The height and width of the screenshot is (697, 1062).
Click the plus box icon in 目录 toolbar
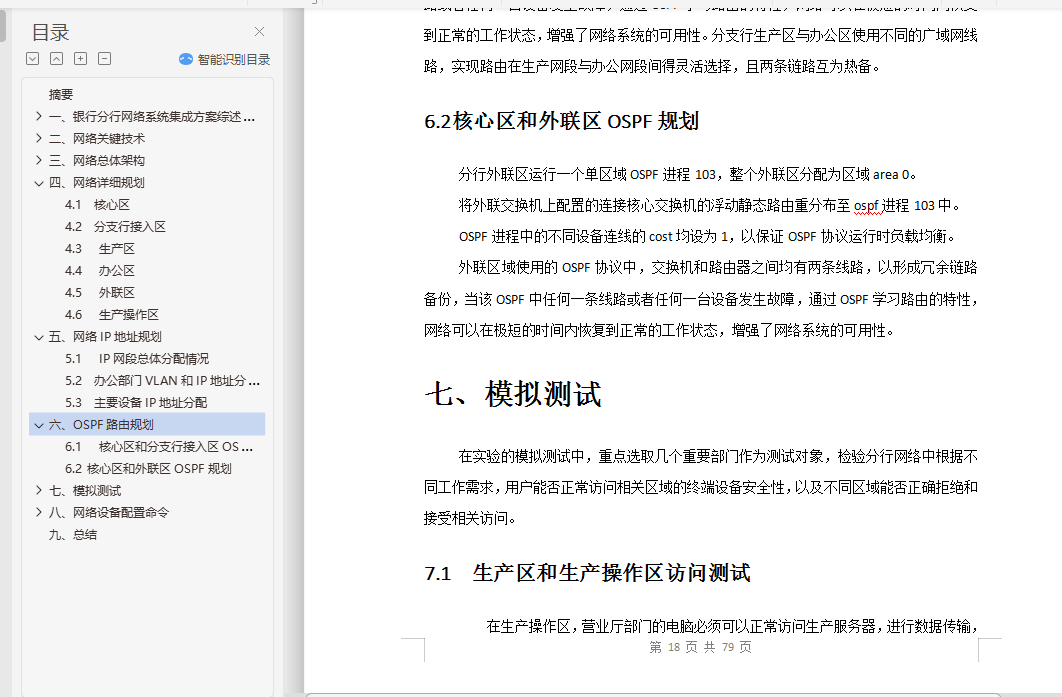(x=81, y=59)
